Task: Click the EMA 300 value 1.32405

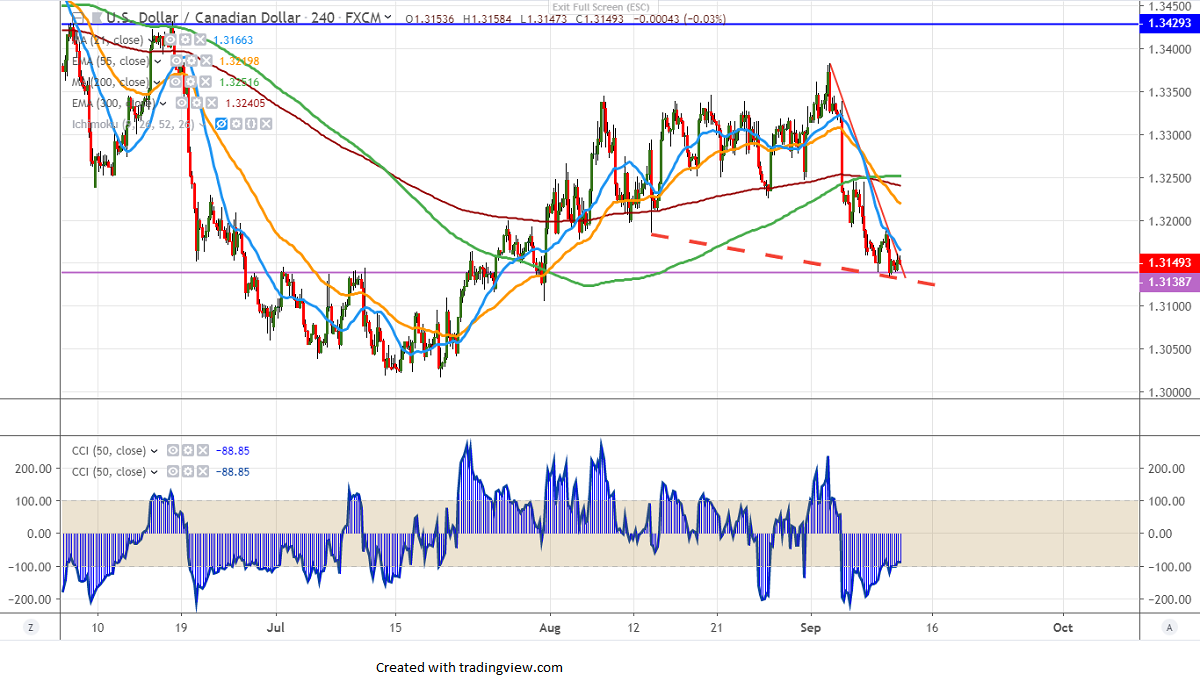Action: click(245, 103)
